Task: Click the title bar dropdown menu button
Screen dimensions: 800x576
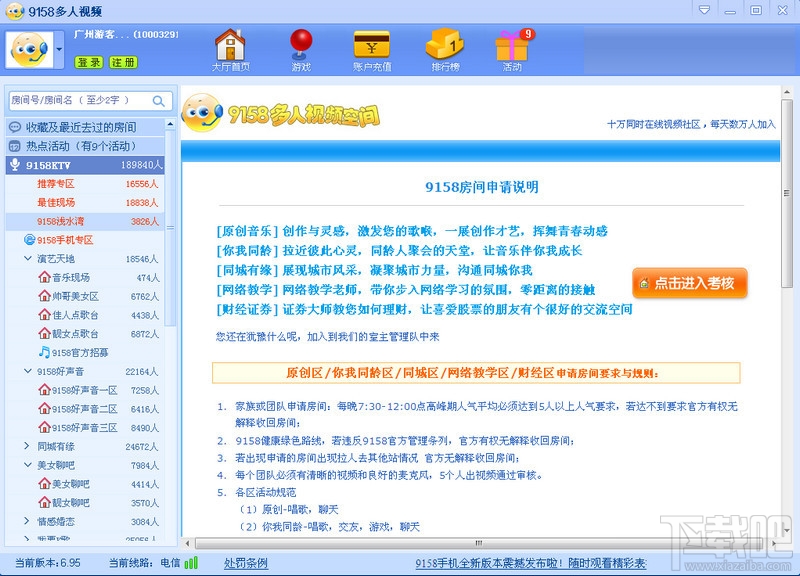Action: 705,10
